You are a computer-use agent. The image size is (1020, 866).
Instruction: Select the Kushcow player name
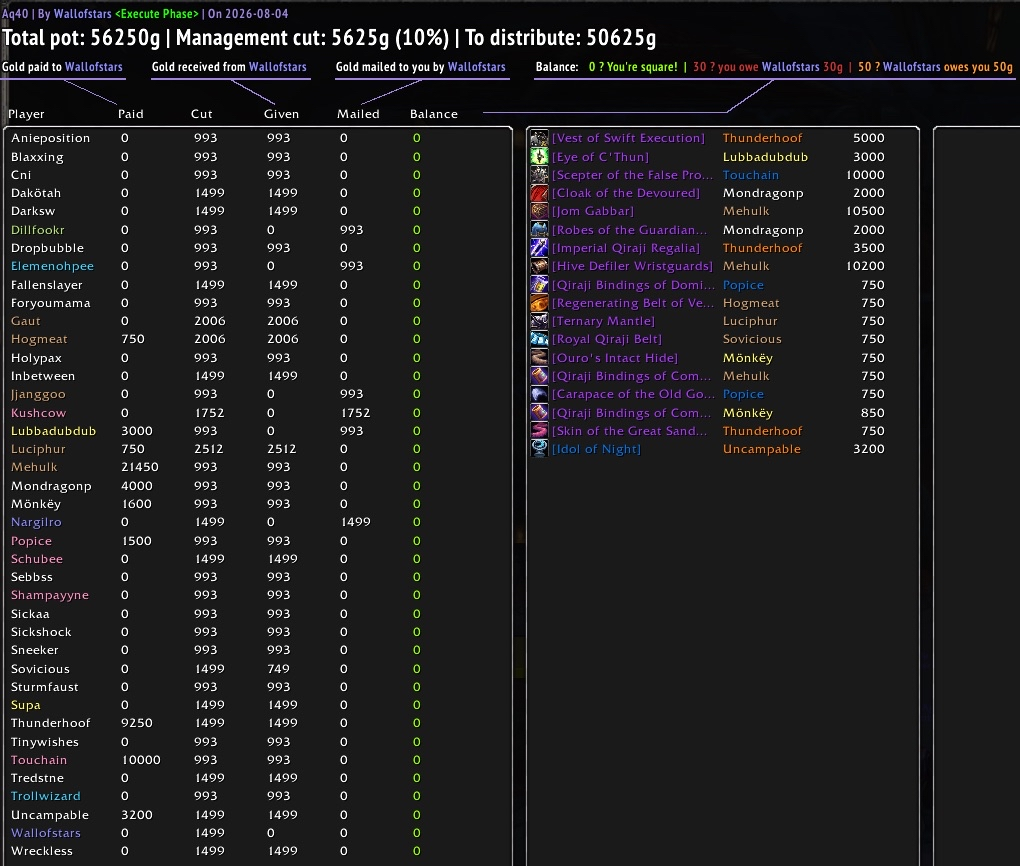pos(38,413)
